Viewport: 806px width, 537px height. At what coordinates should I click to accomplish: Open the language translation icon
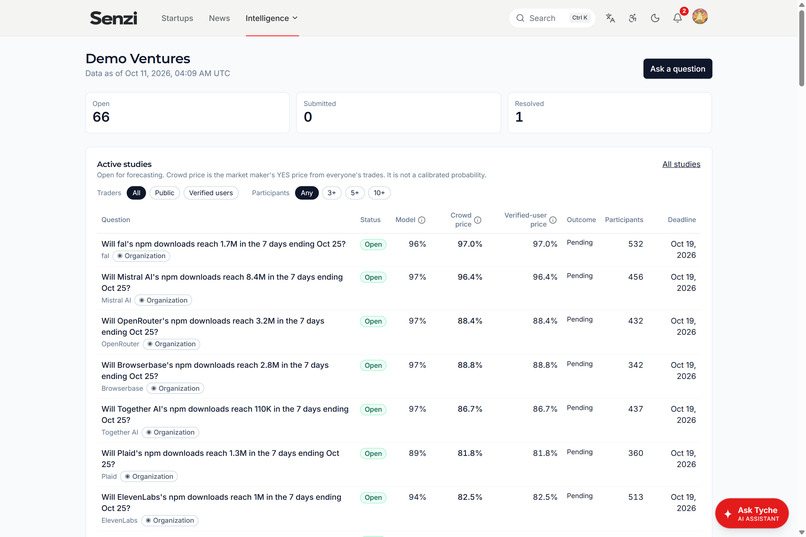tap(610, 18)
